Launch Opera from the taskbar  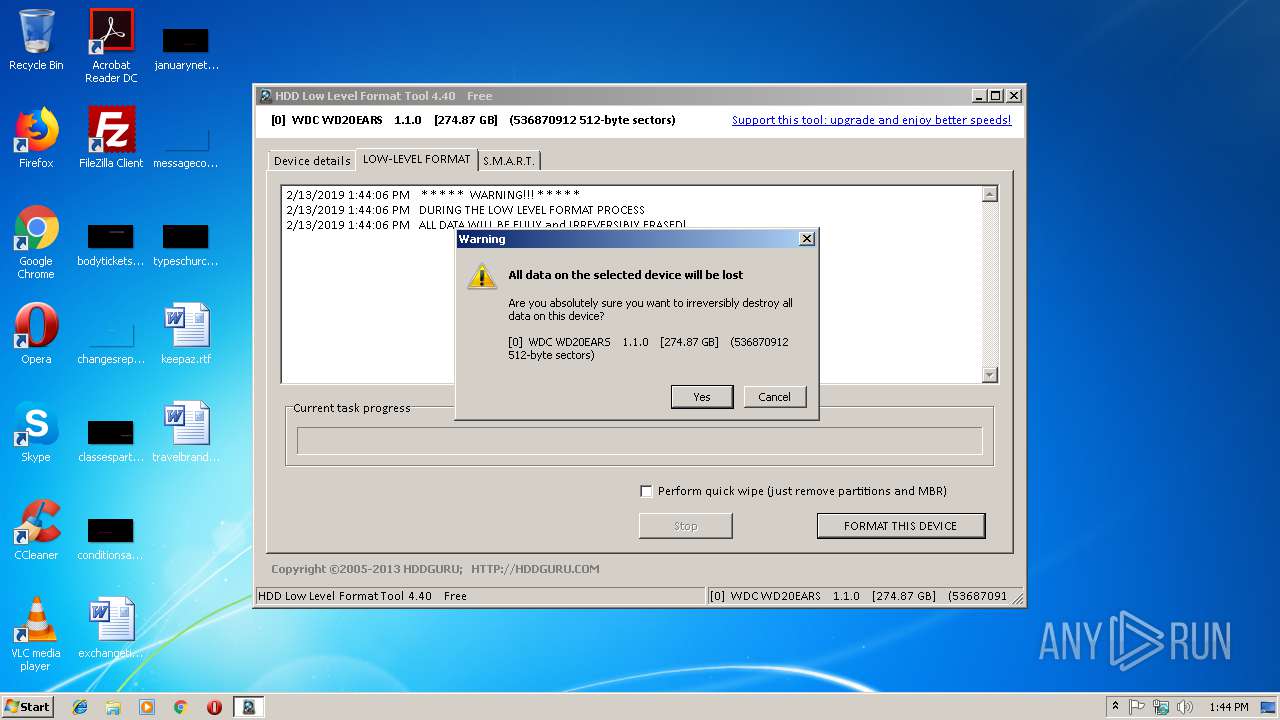pyautogui.click(x=214, y=707)
